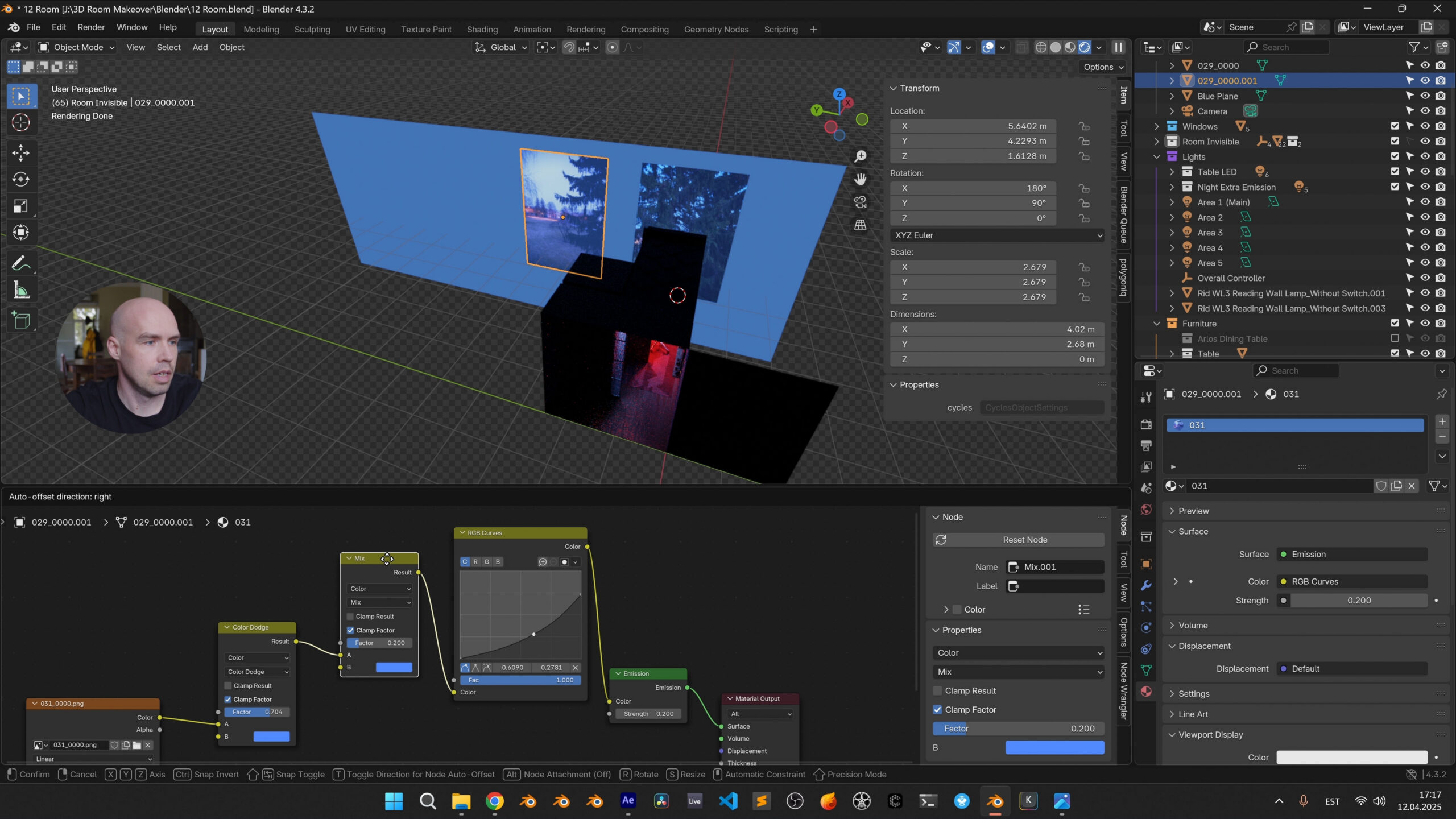
Task: Hide Blue Plane in viewport via eye icon
Action: [x=1425, y=96]
